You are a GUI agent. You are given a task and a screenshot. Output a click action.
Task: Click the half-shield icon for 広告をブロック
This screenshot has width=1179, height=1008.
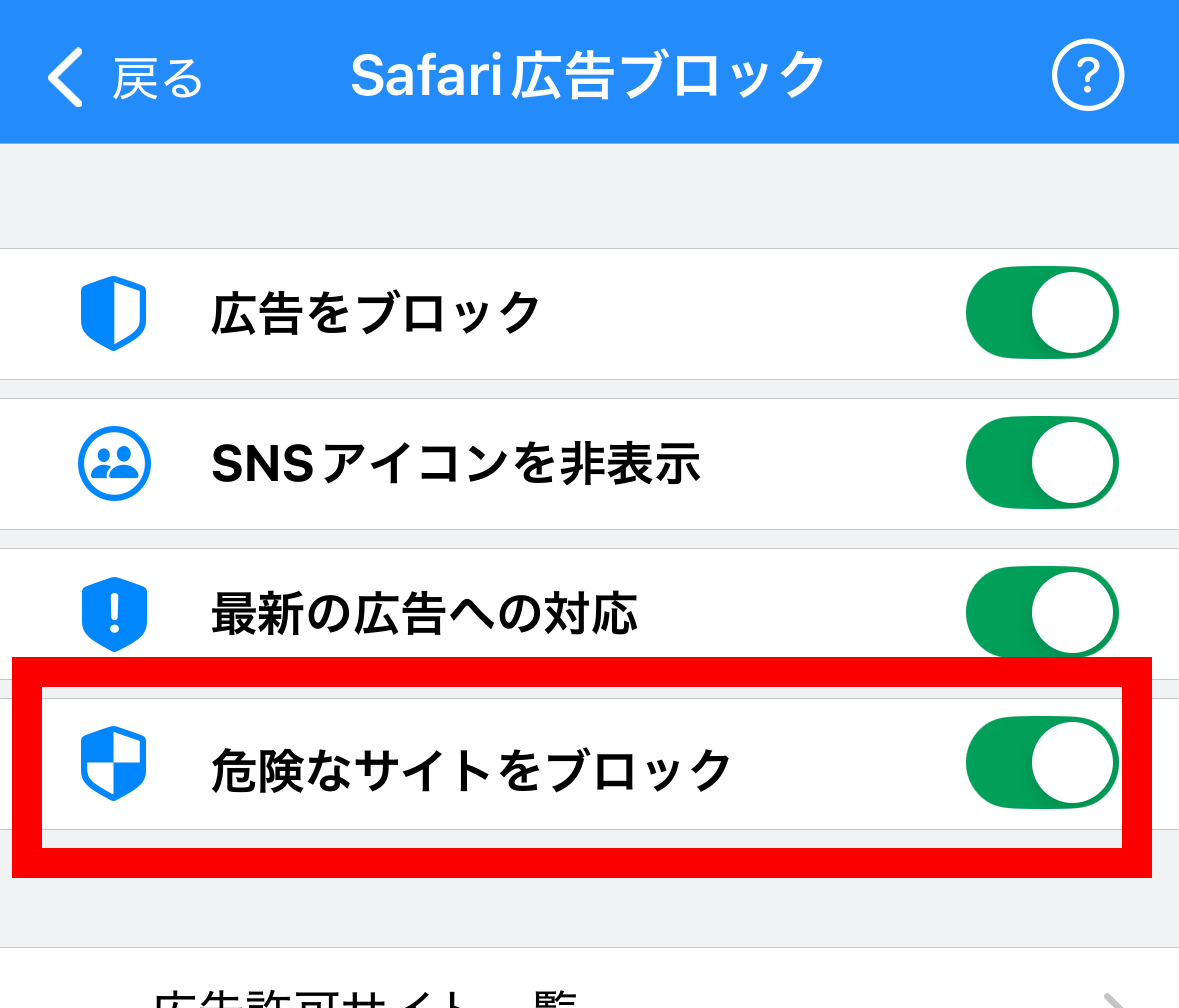pos(113,313)
